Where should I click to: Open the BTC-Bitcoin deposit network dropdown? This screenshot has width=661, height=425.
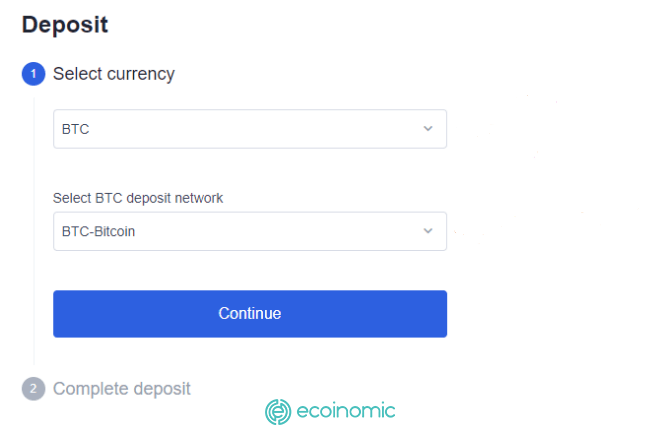[250, 231]
